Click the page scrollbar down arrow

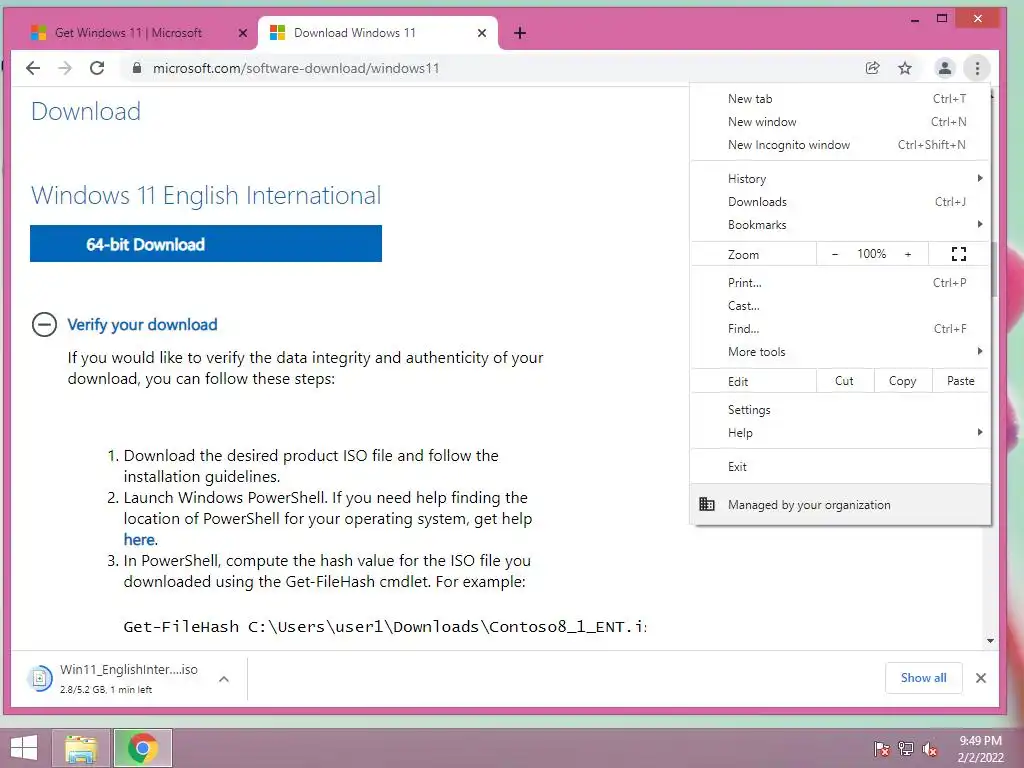(990, 641)
